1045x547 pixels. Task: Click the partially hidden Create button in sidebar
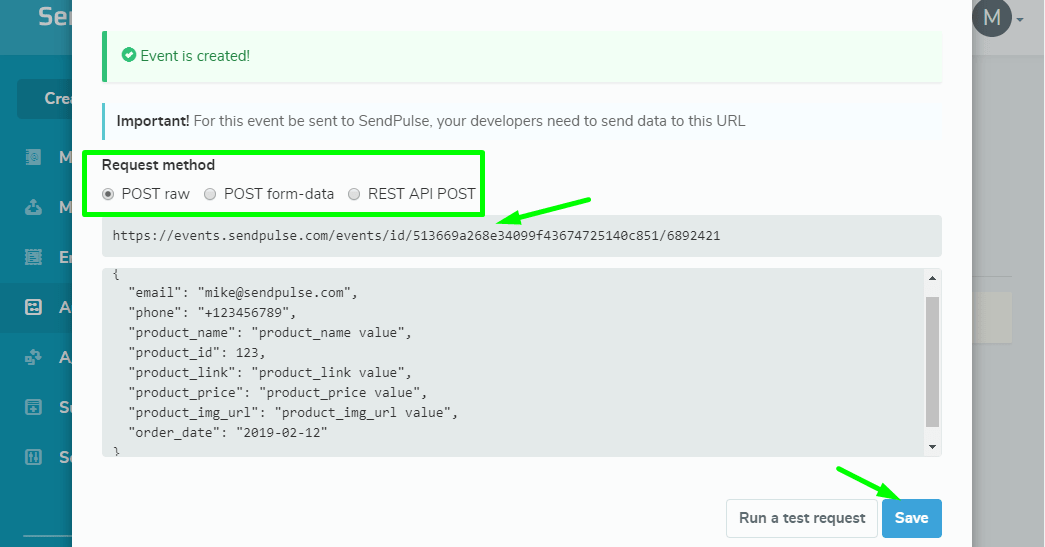pyautogui.click(x=45, y=99)
